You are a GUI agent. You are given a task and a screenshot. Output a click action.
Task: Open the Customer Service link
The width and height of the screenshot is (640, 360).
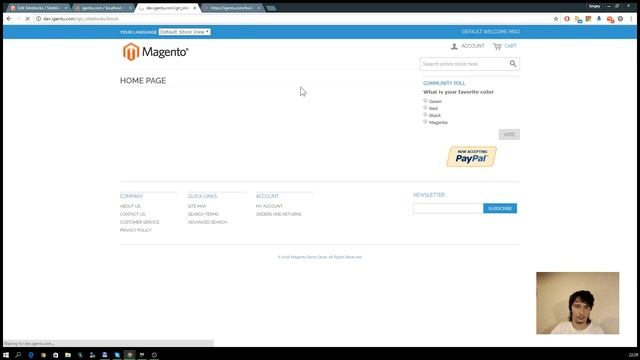click(x=140, y=222)
